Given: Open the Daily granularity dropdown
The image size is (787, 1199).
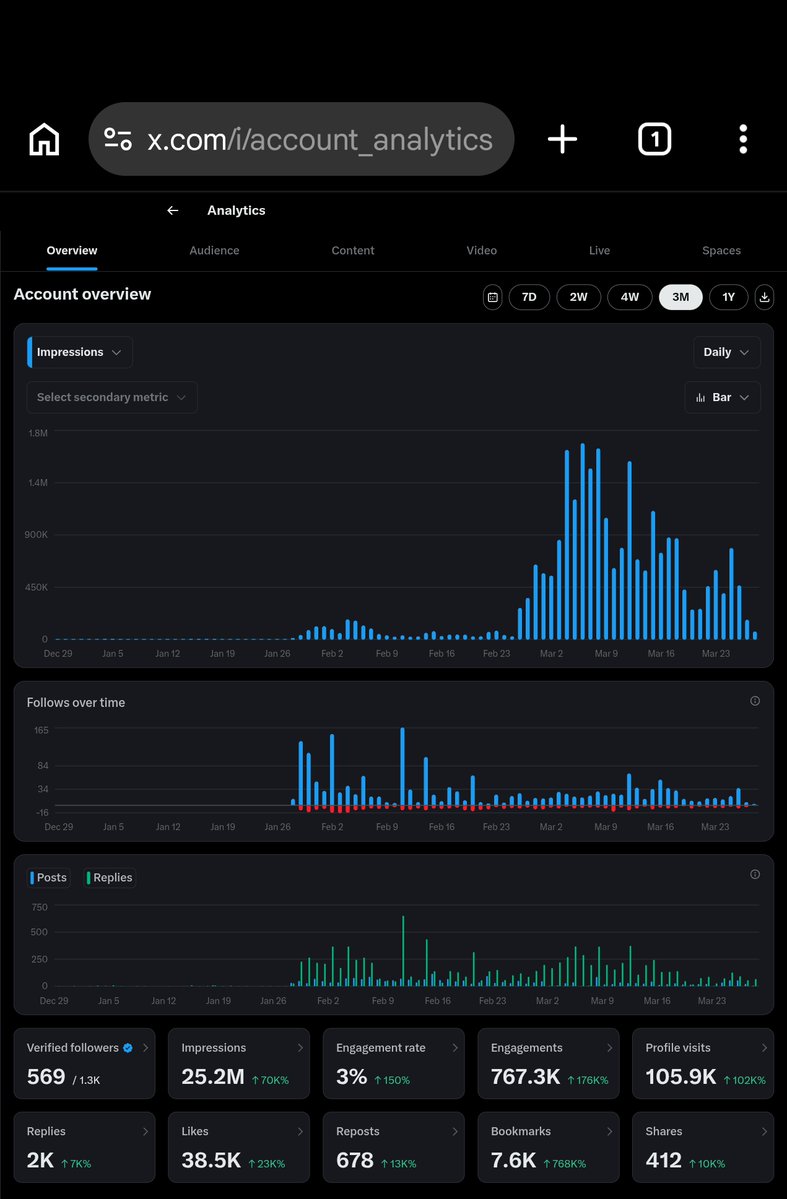Looking at the screenshot, I should [x=727, y=353].
